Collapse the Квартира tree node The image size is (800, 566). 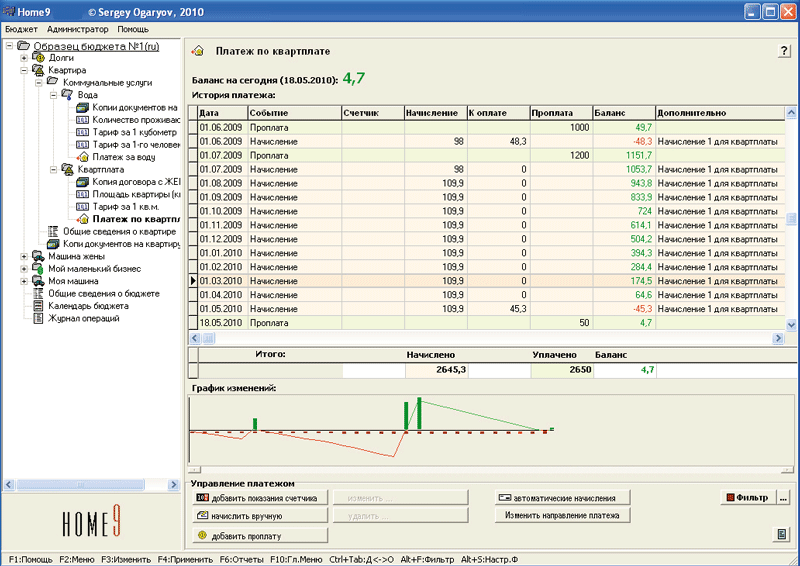(23, 70)
